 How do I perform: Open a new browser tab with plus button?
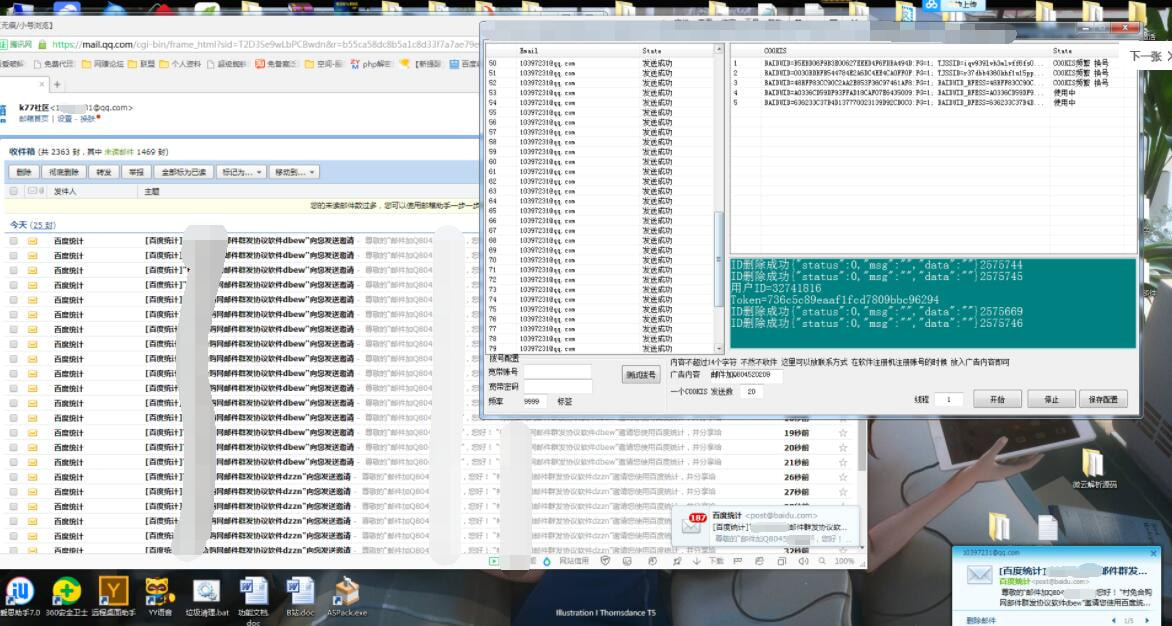pos(57,84)
